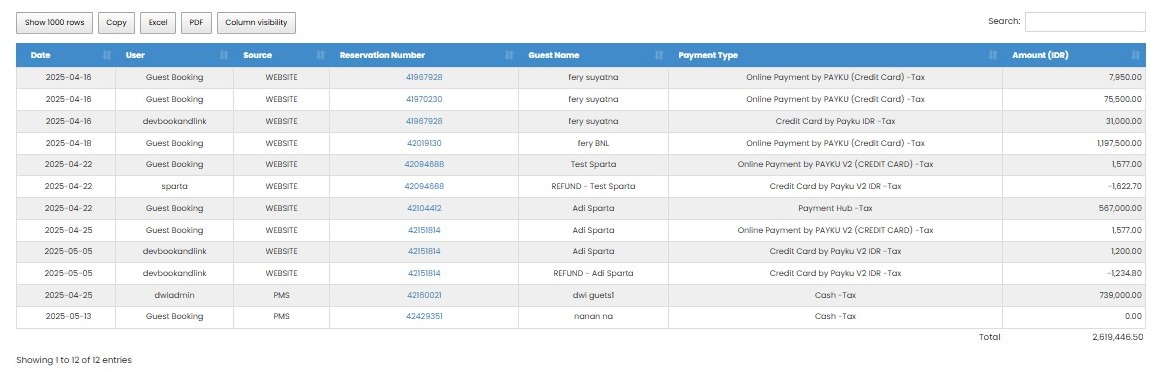Viewport: 1159px width, 378px height.
Task: Select the amount cell '739,000.00'
Action: 1074,295
